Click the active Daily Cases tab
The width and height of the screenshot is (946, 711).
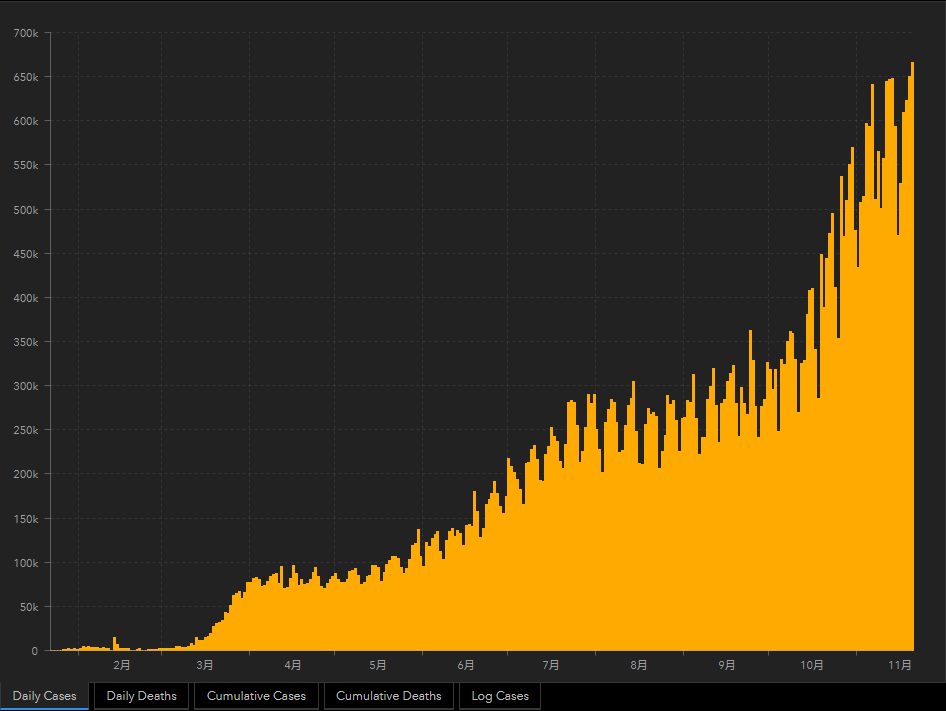[44, 696]
